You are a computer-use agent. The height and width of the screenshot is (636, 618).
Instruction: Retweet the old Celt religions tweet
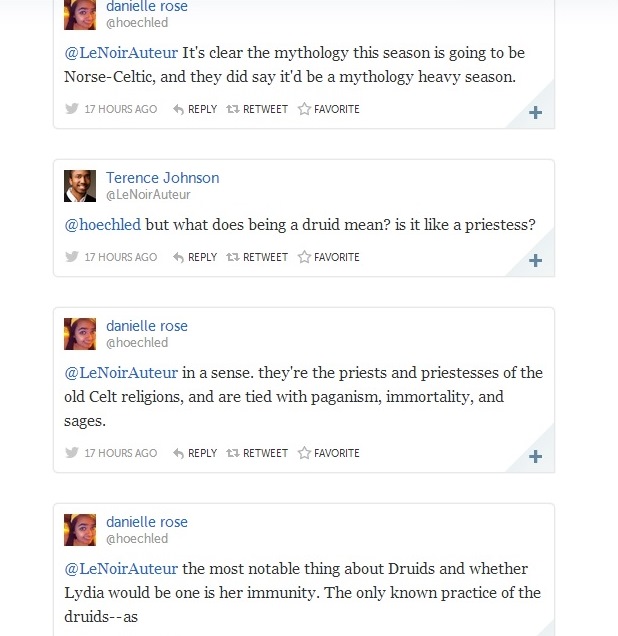tap(257, 453)
